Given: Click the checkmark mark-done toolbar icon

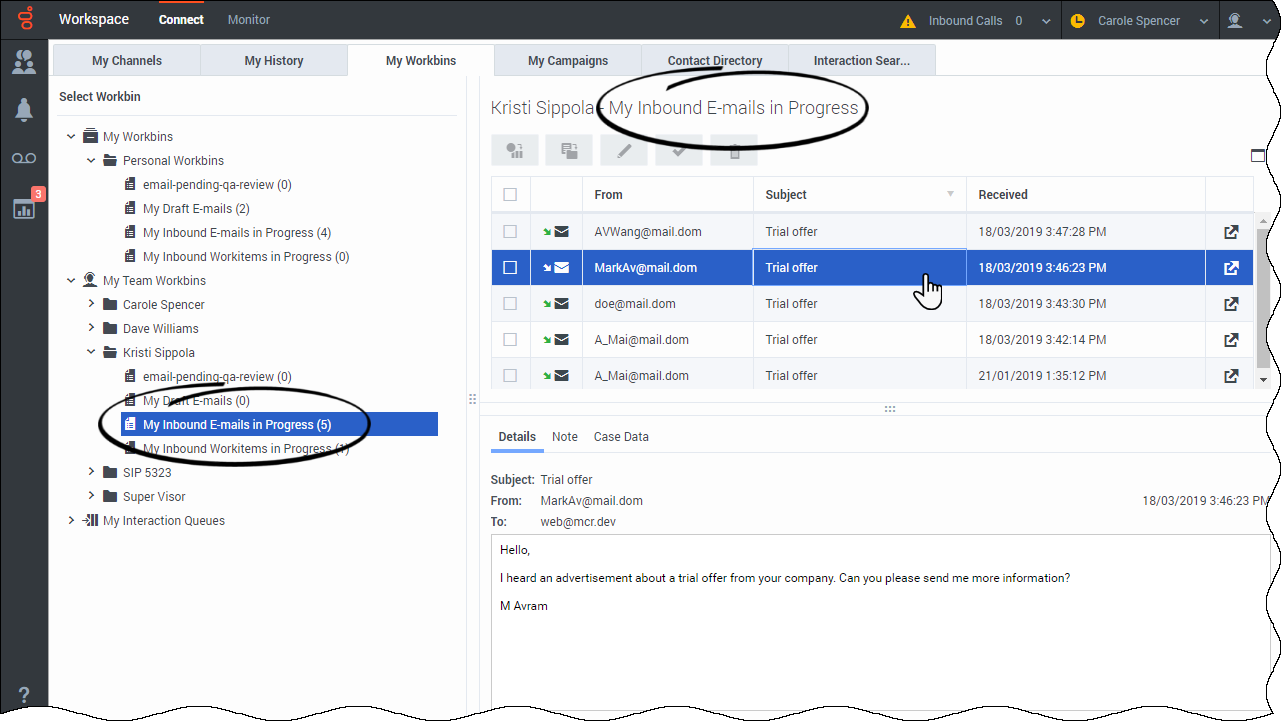Looking at the screenshot, I should 679,151.
